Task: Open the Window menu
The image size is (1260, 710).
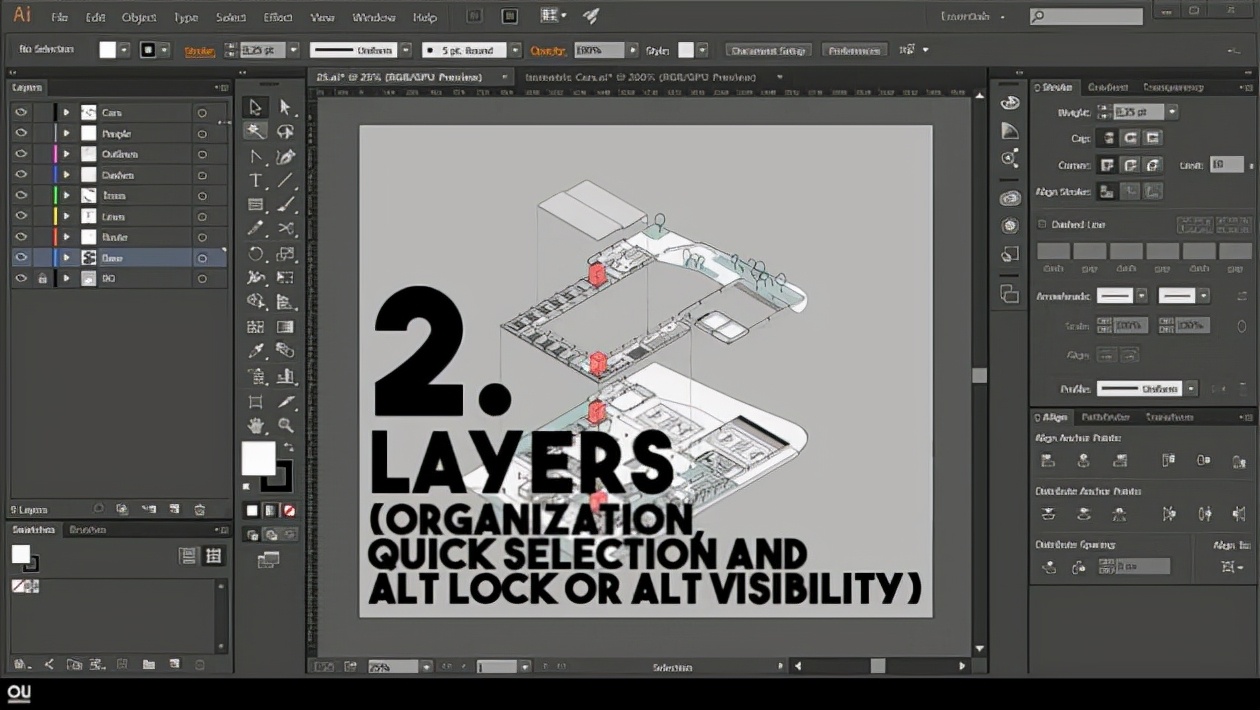Action: click(x=373, y=17)
